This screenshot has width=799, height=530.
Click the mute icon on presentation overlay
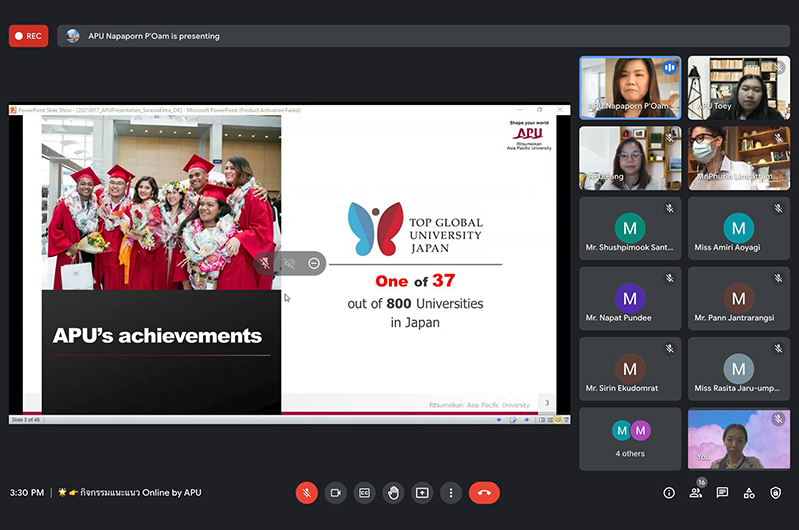[289, 263]
